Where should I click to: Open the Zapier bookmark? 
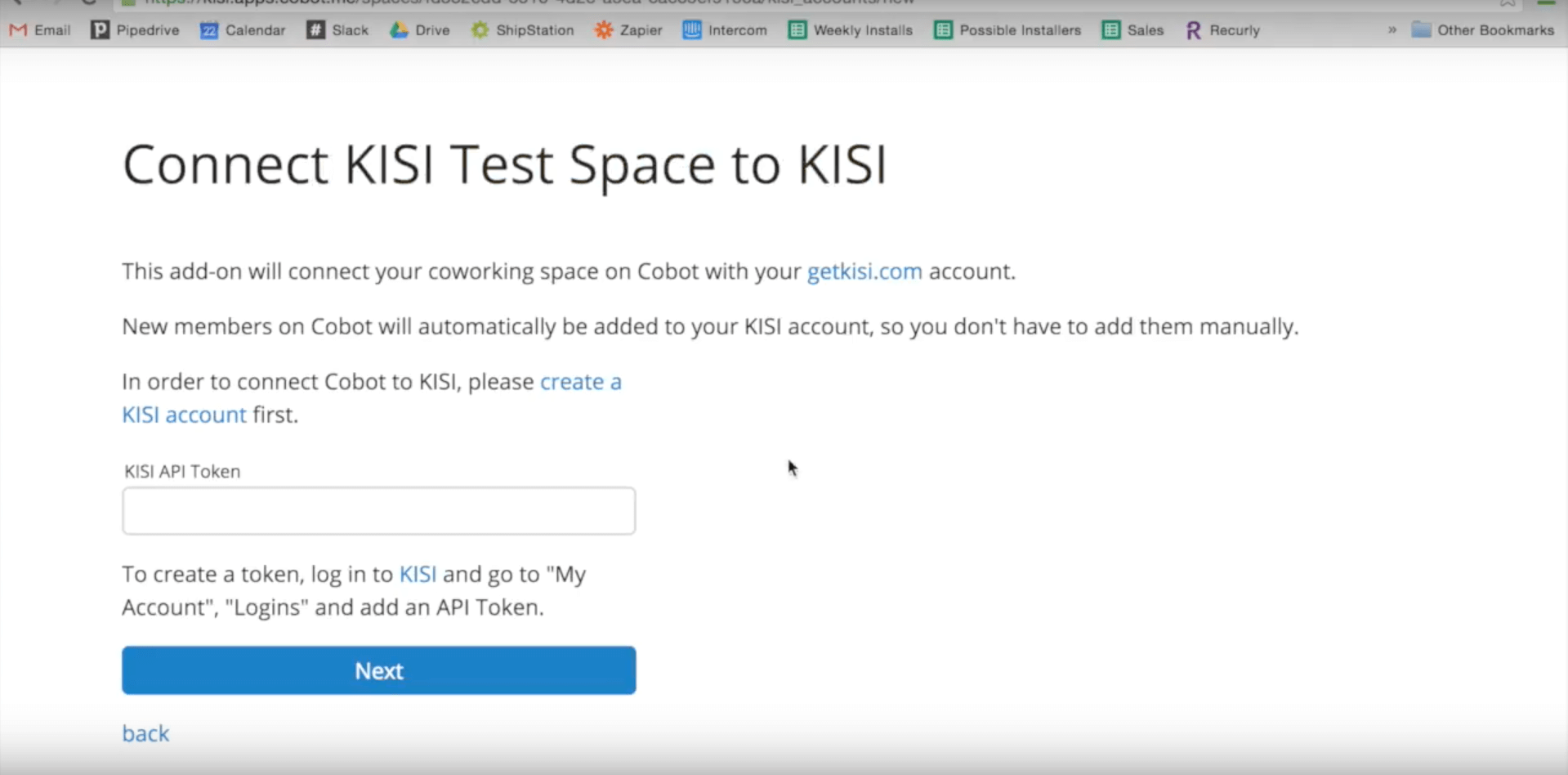628,30
